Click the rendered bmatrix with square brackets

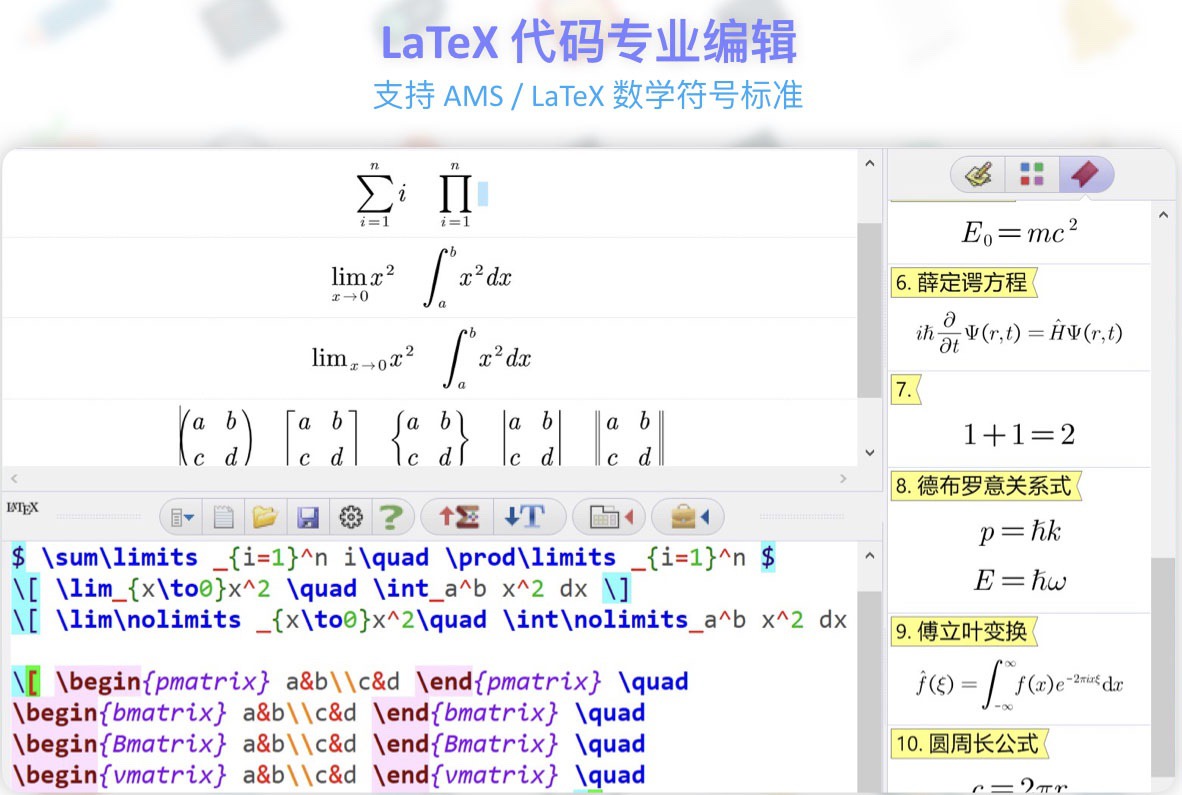click(x=321, y=437)
